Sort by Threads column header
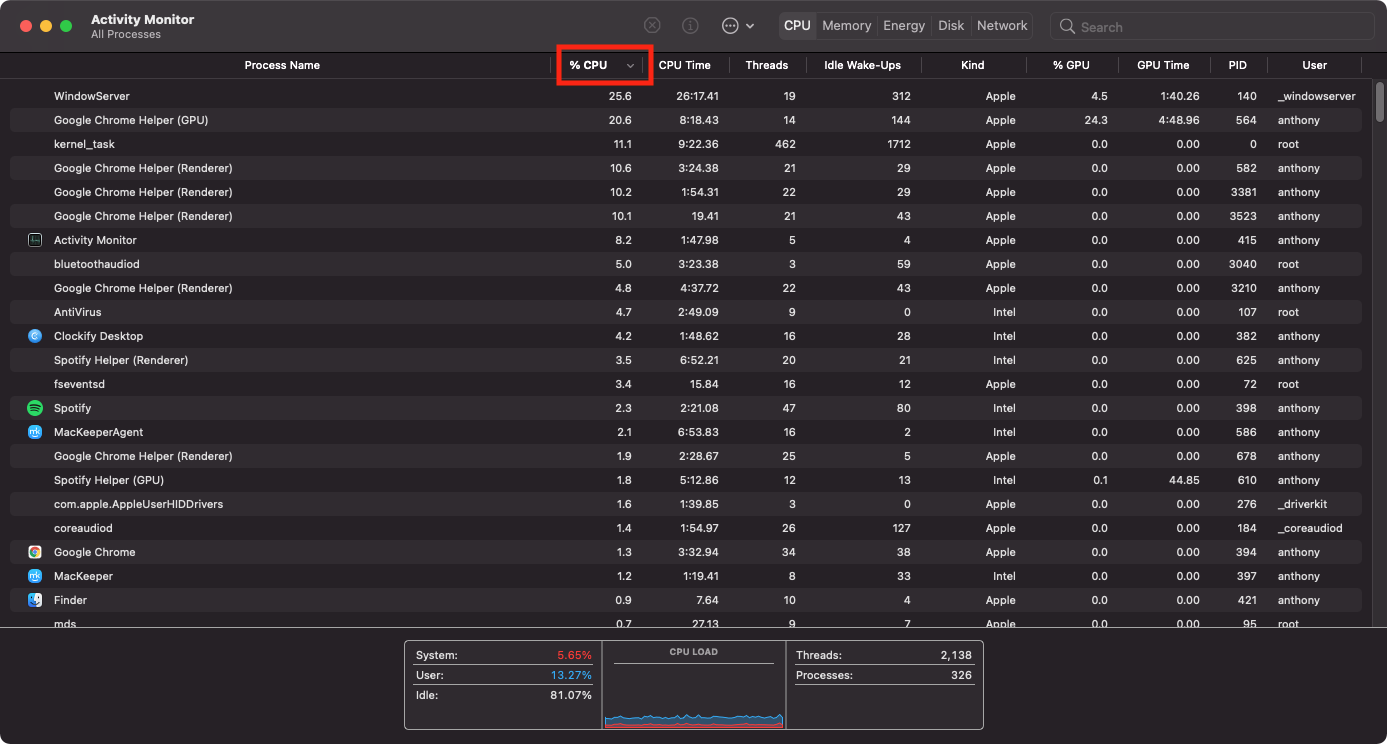The image size is (1387, 744). 767,65
